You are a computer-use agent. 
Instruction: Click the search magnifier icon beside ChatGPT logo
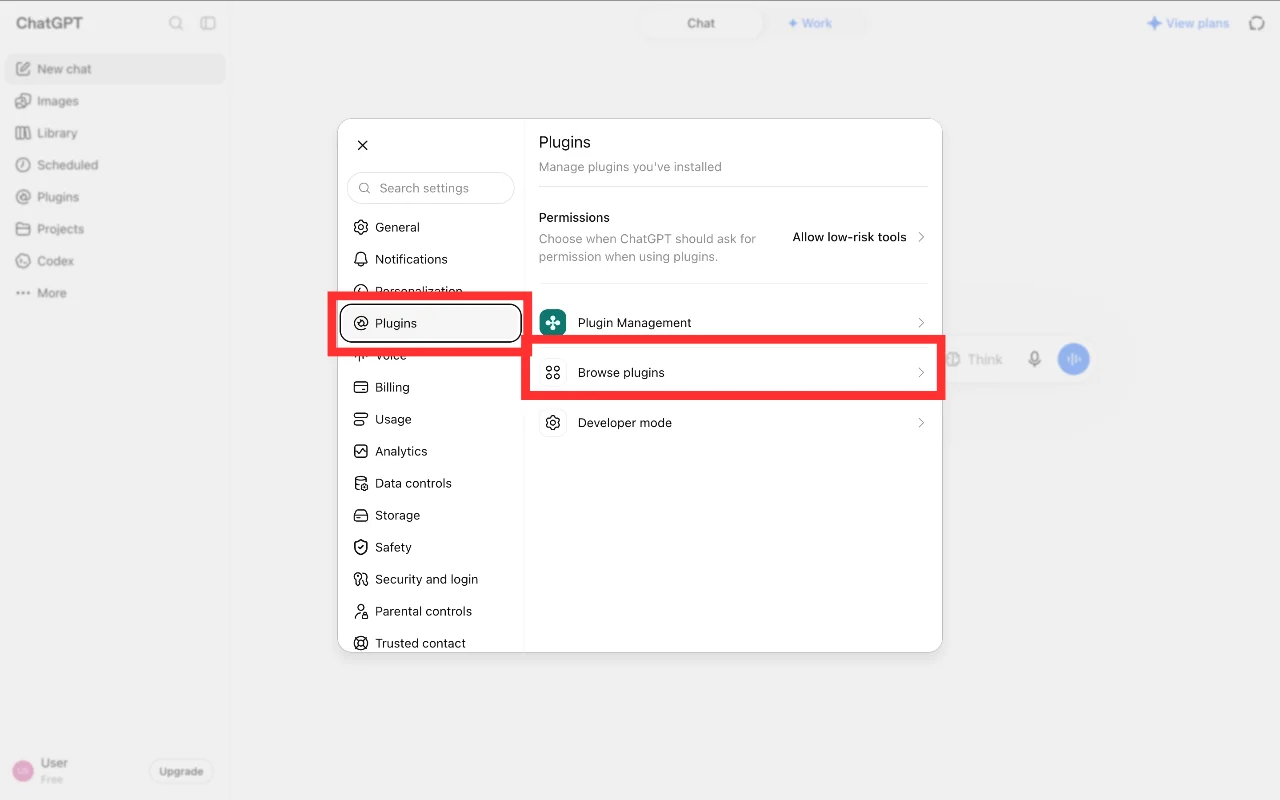coord(176,23)
